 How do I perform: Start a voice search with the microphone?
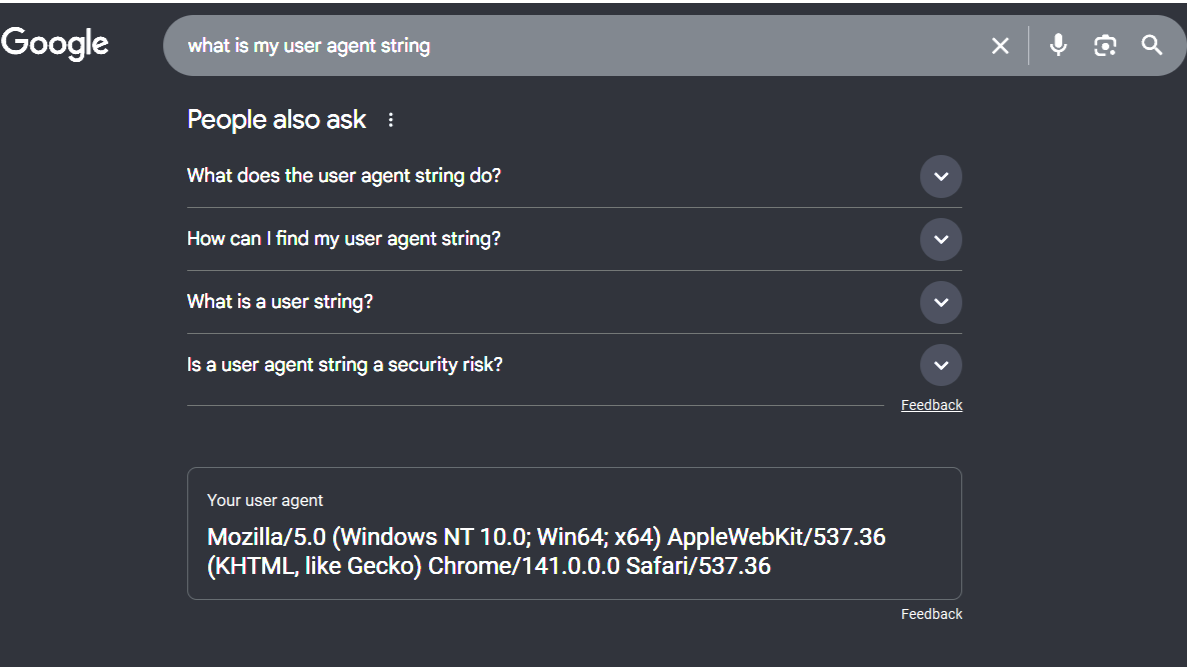coord(1058,45)
